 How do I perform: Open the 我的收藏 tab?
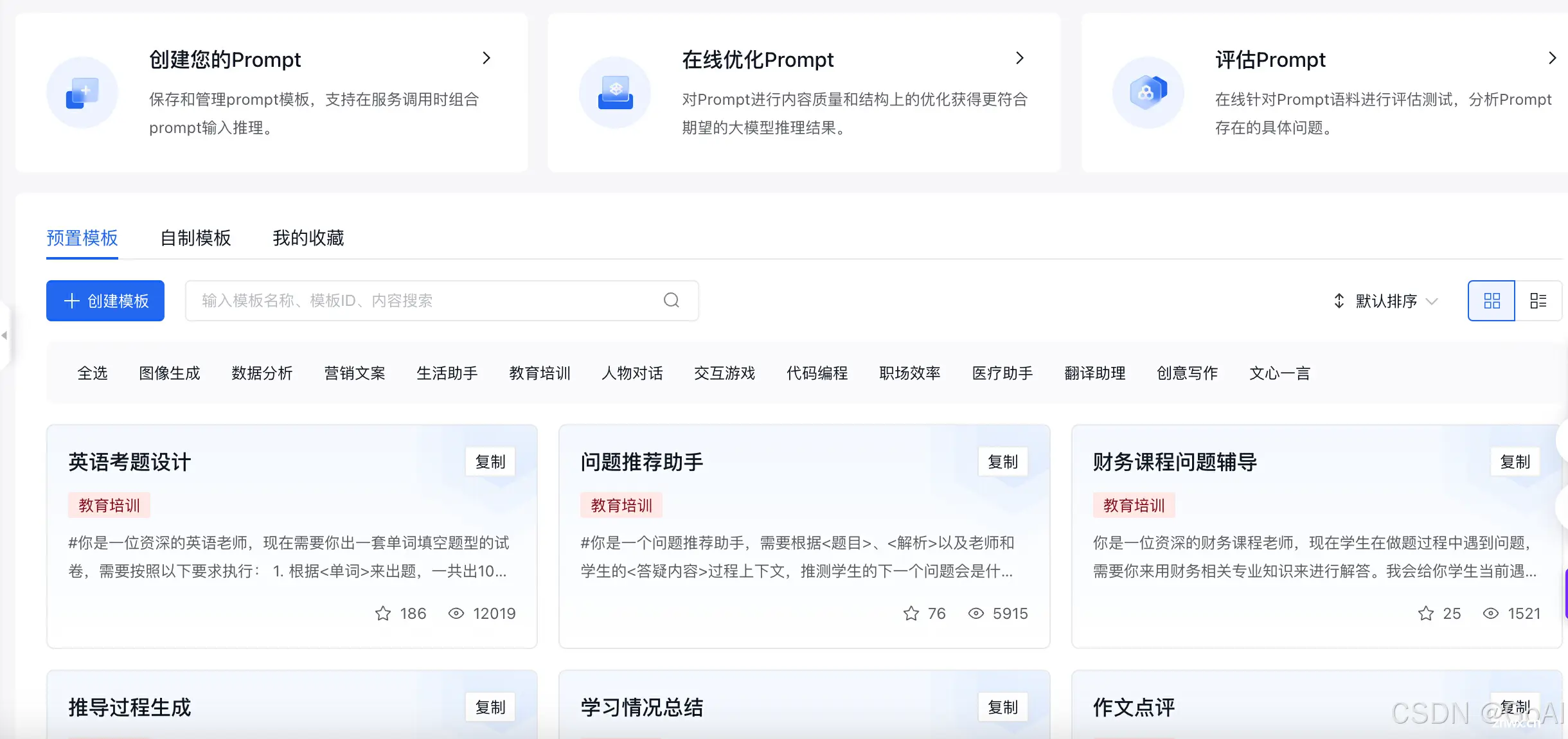pos(308,238)
